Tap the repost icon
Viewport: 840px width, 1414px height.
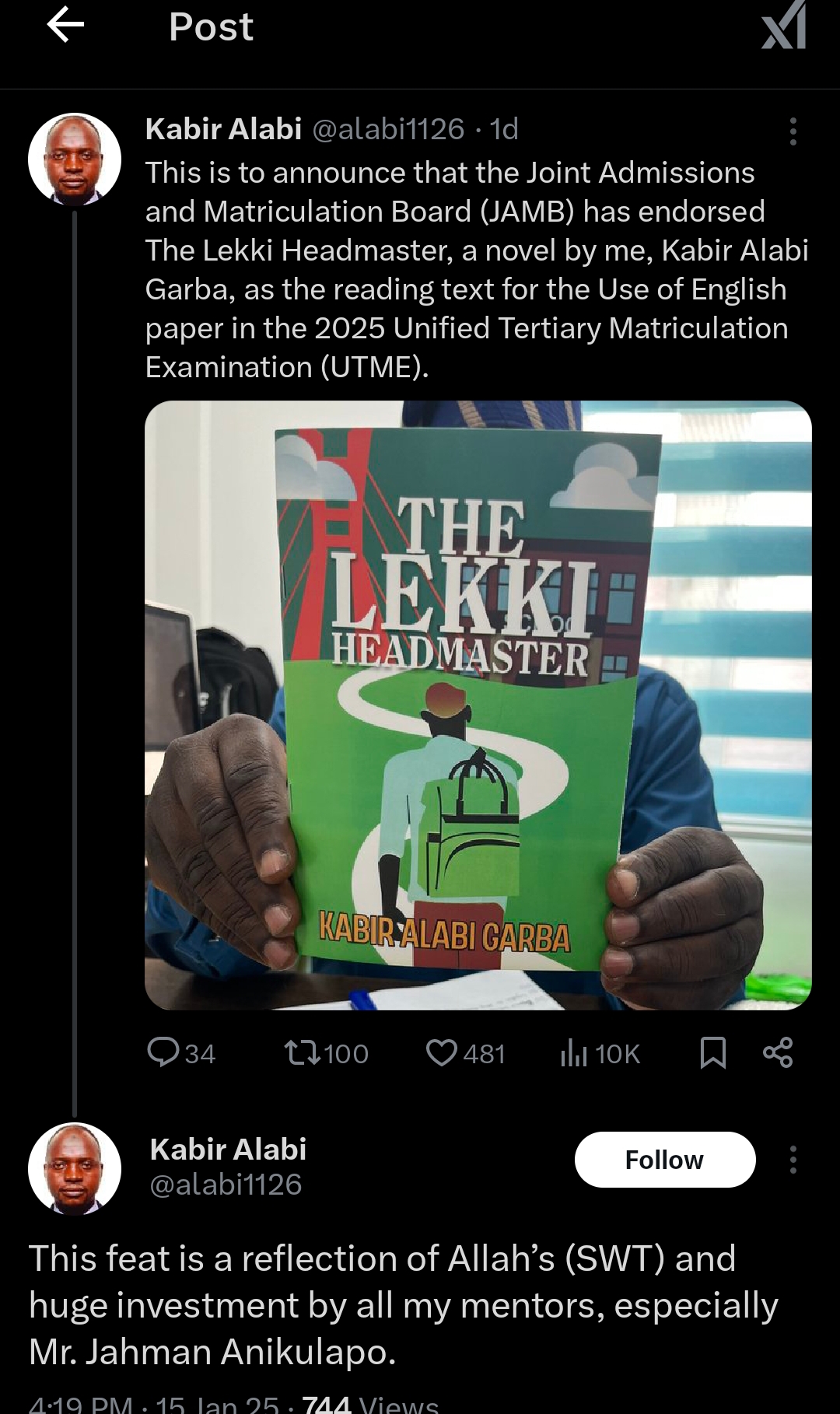coord(301,1053)
